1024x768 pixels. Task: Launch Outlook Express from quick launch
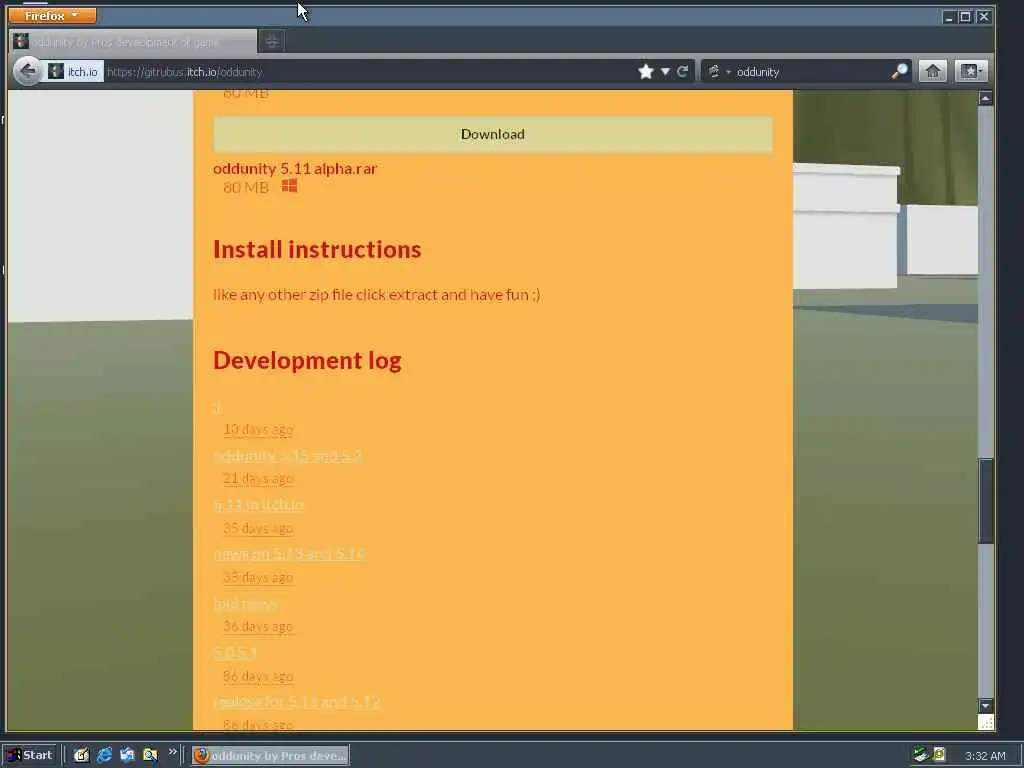point(127,756)
